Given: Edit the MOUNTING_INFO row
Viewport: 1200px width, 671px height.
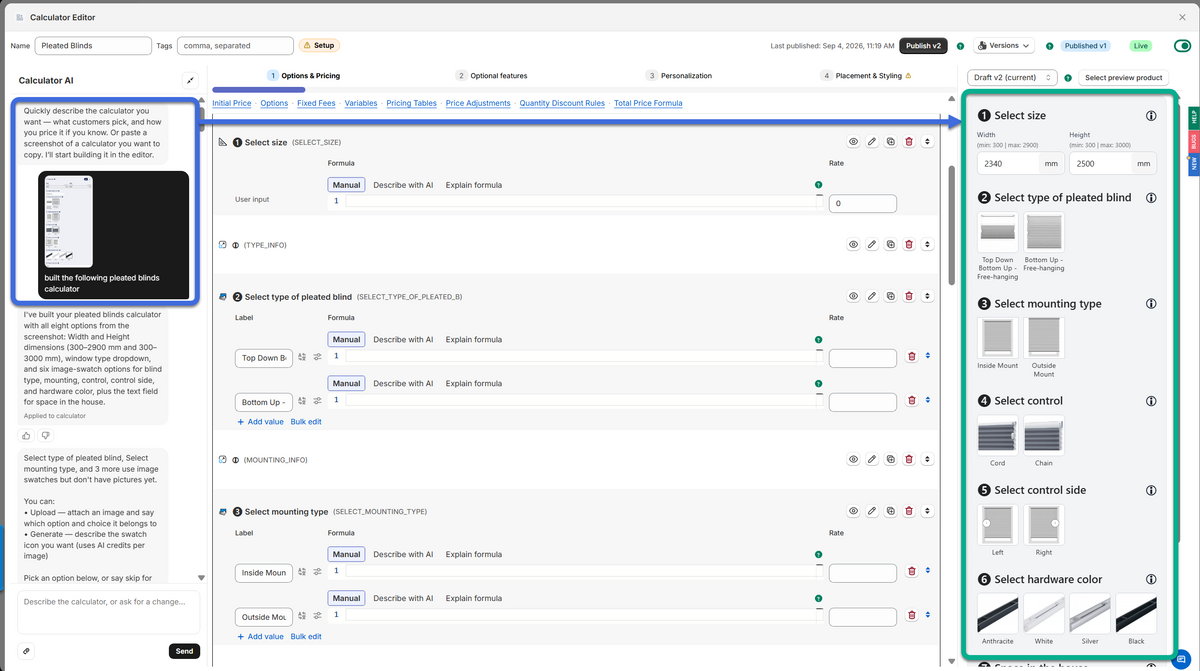Looking at the screenshot, I should click(x=872, y=459).
